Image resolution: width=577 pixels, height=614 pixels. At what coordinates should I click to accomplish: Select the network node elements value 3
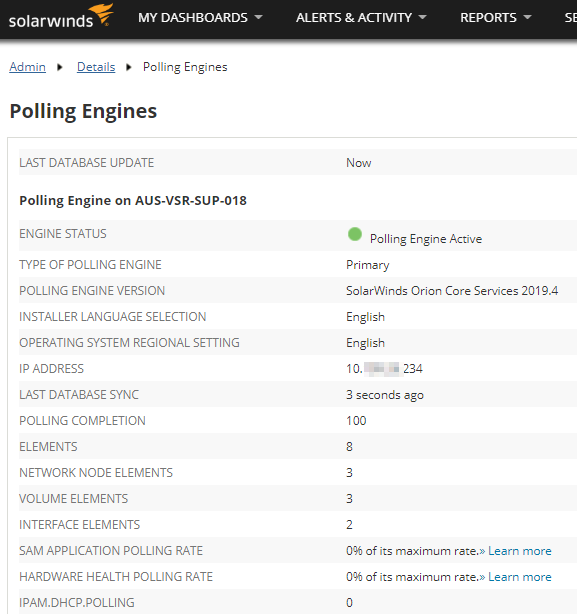pyautogui.click(x=349, y=473)
